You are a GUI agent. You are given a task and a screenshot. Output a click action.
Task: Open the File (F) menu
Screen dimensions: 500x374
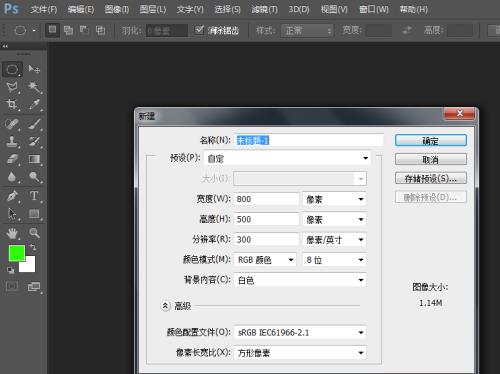point(44,9)
